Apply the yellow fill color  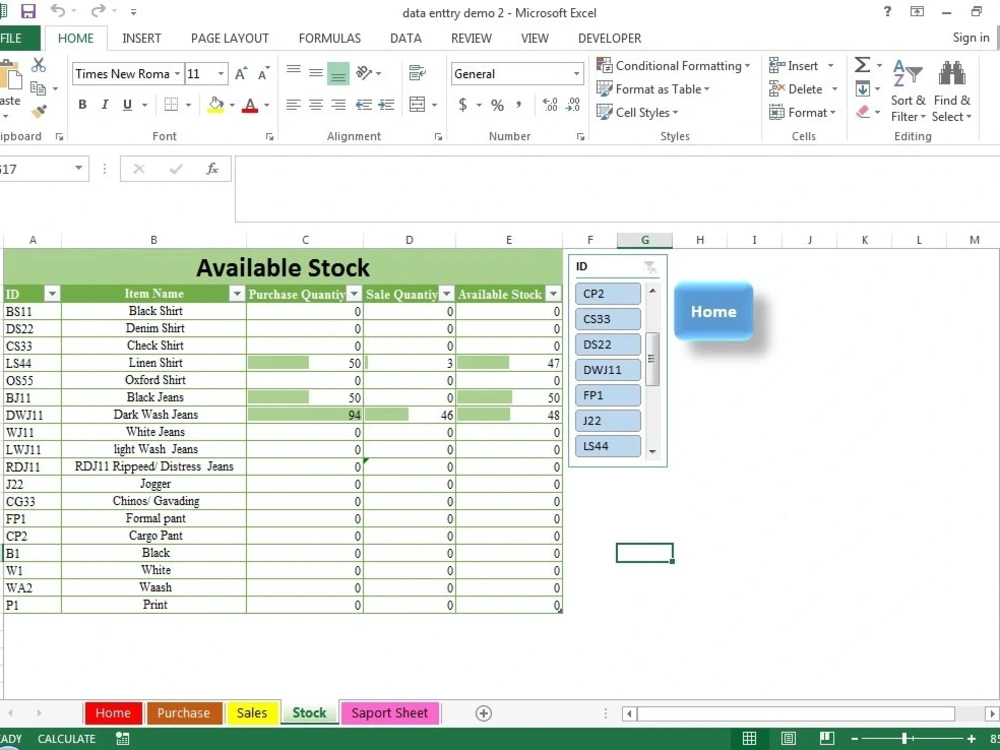(216, 105)
